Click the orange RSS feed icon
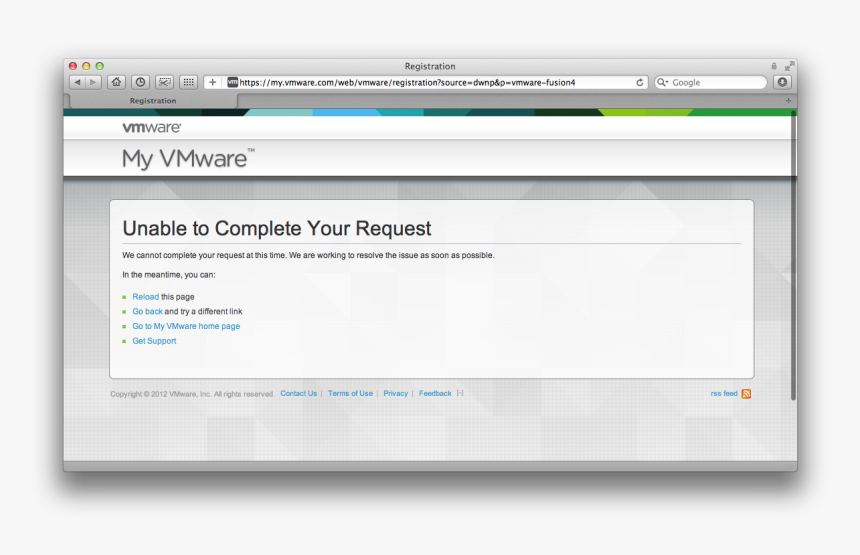Viewport: 860px width, 555px height. [746, 394]
